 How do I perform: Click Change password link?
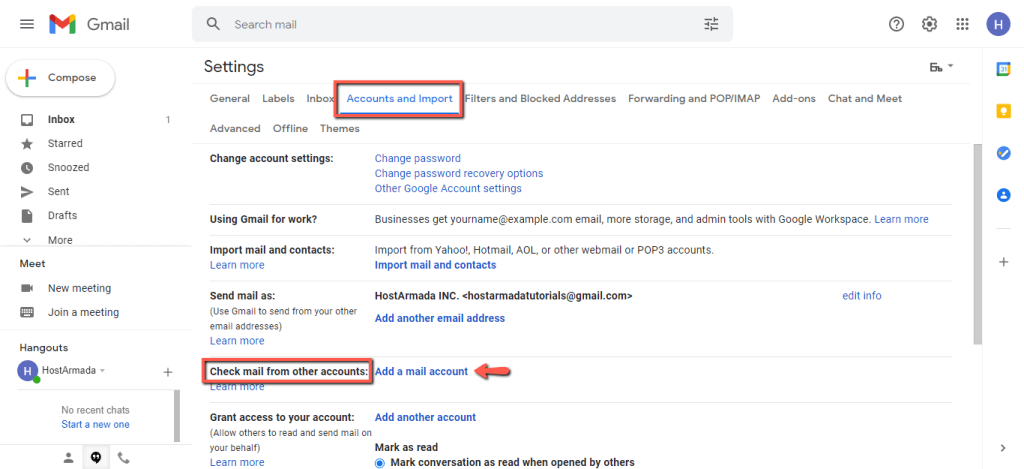pyautogui.click(x=417, y=158)
